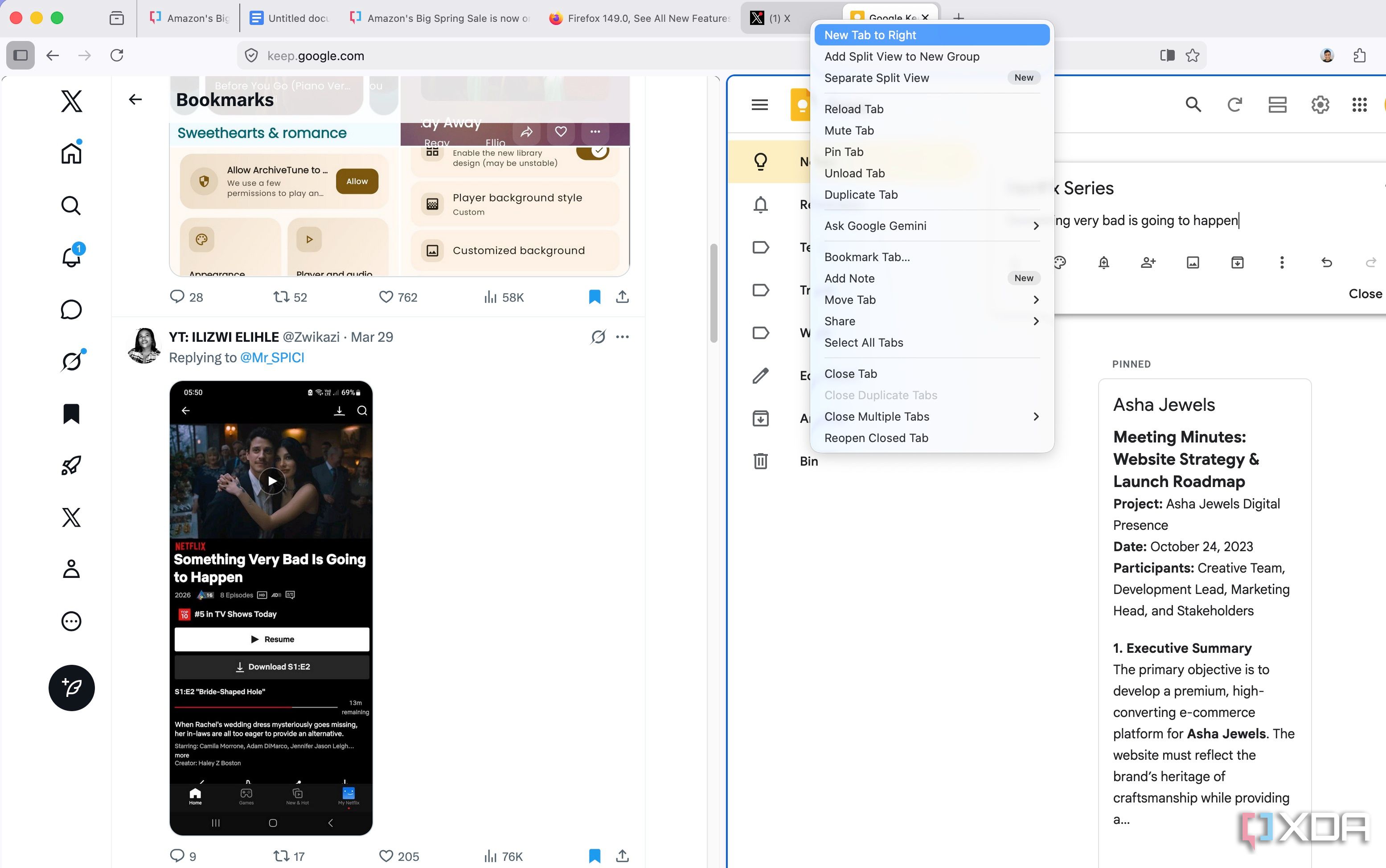Open X Home from the sidebar

pos(71,153)
